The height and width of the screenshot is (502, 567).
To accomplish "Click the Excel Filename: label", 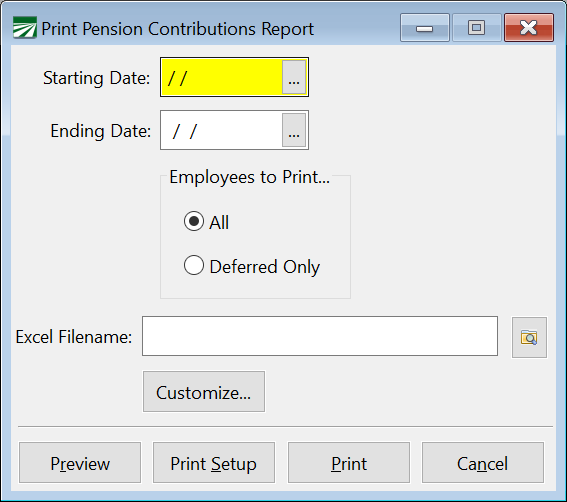I will coord(74,337).
